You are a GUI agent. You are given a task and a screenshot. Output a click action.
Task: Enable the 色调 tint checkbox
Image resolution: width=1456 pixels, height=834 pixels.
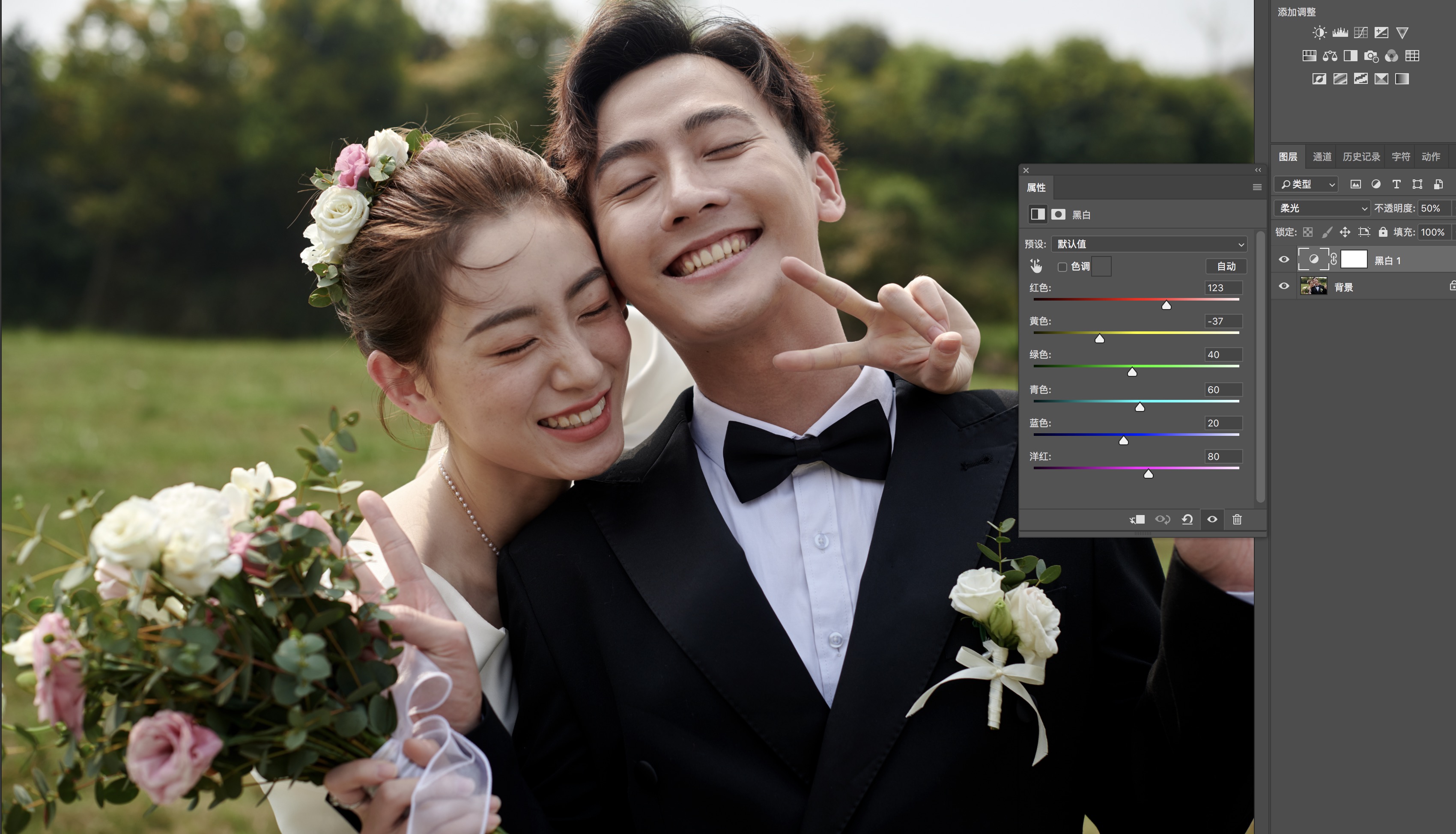pyautogui.click(x=1062, y=267)
